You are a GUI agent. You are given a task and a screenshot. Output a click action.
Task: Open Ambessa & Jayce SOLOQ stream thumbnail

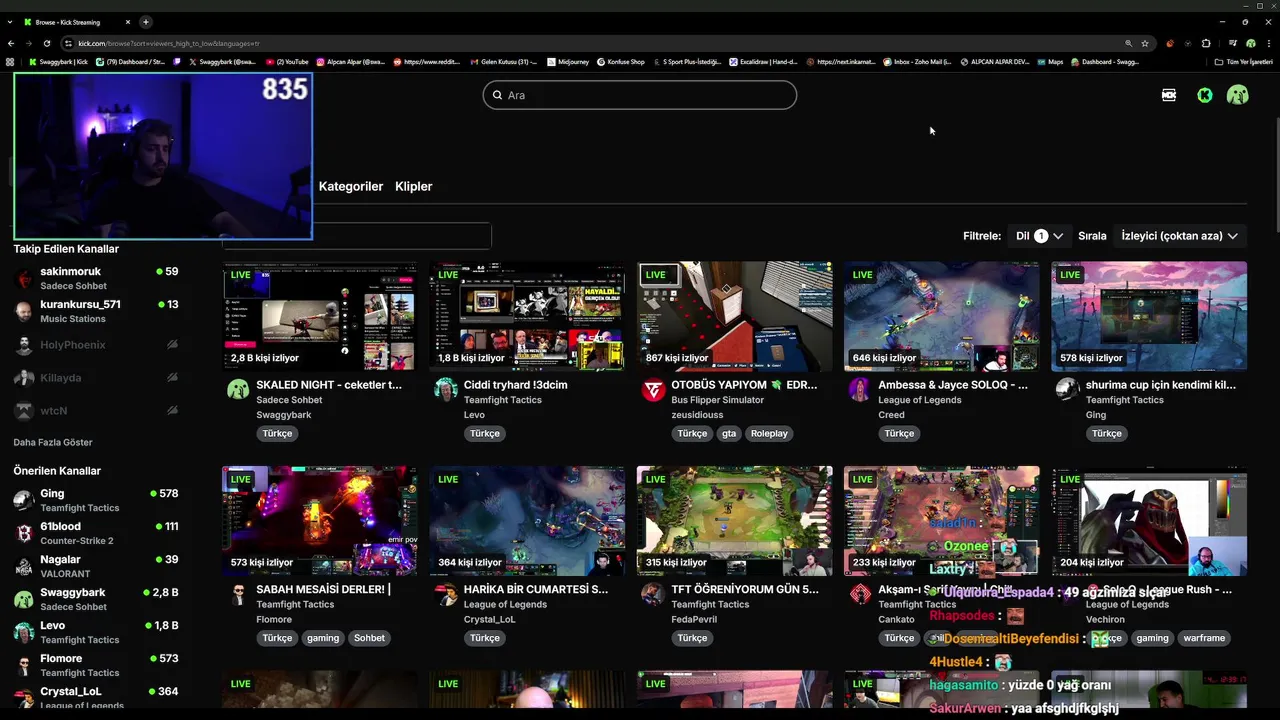[941, 316]
